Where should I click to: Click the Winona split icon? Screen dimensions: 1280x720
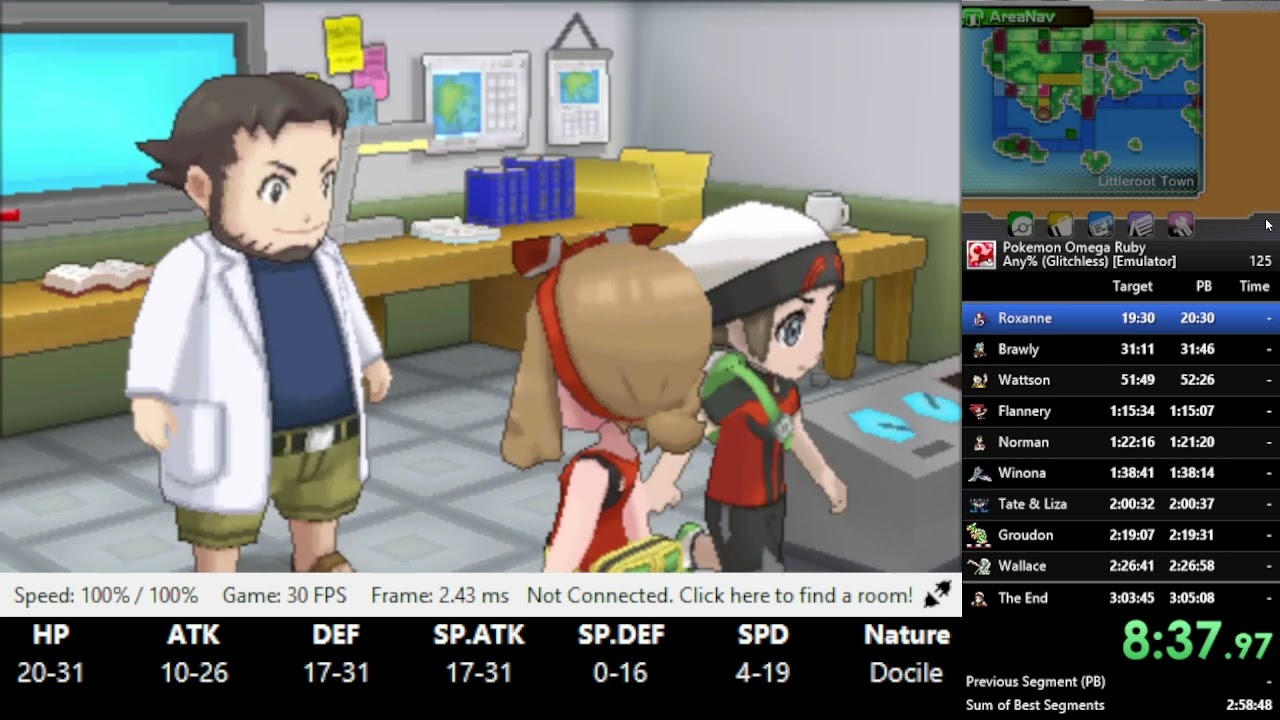(x=979, y=473)
